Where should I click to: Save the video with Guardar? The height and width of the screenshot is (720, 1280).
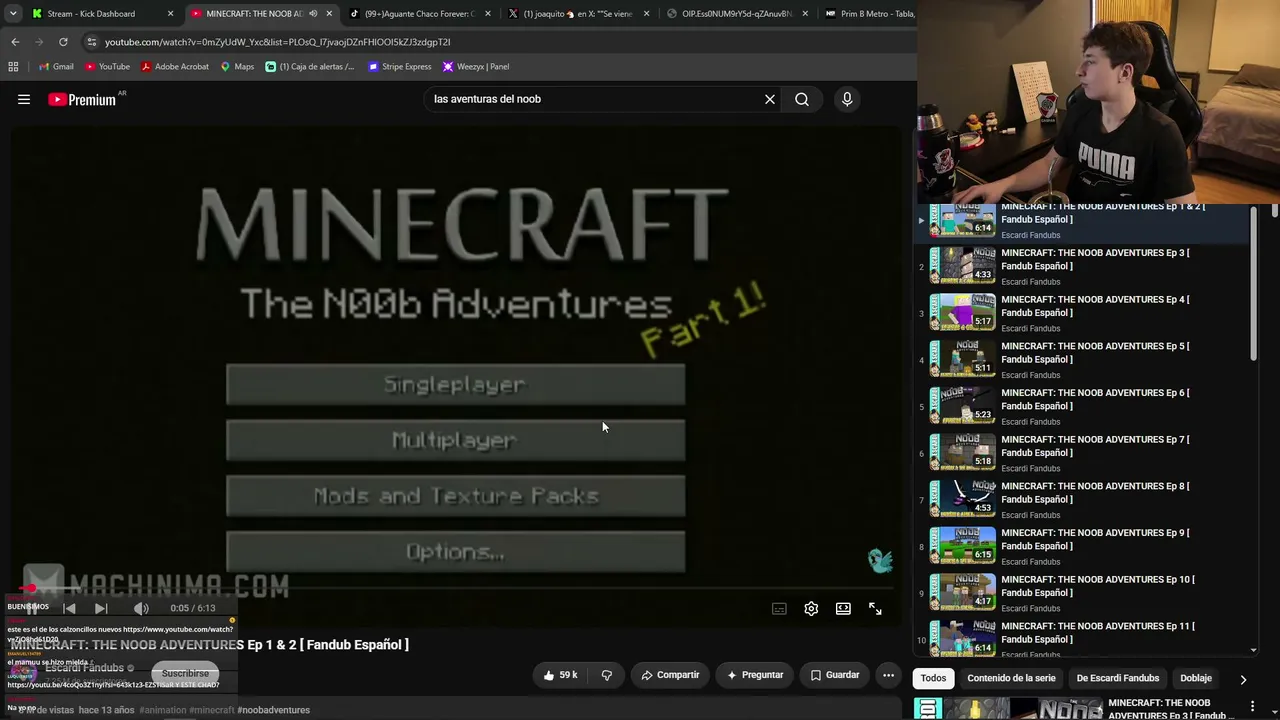pyautogui.click(x=835, y=675)
